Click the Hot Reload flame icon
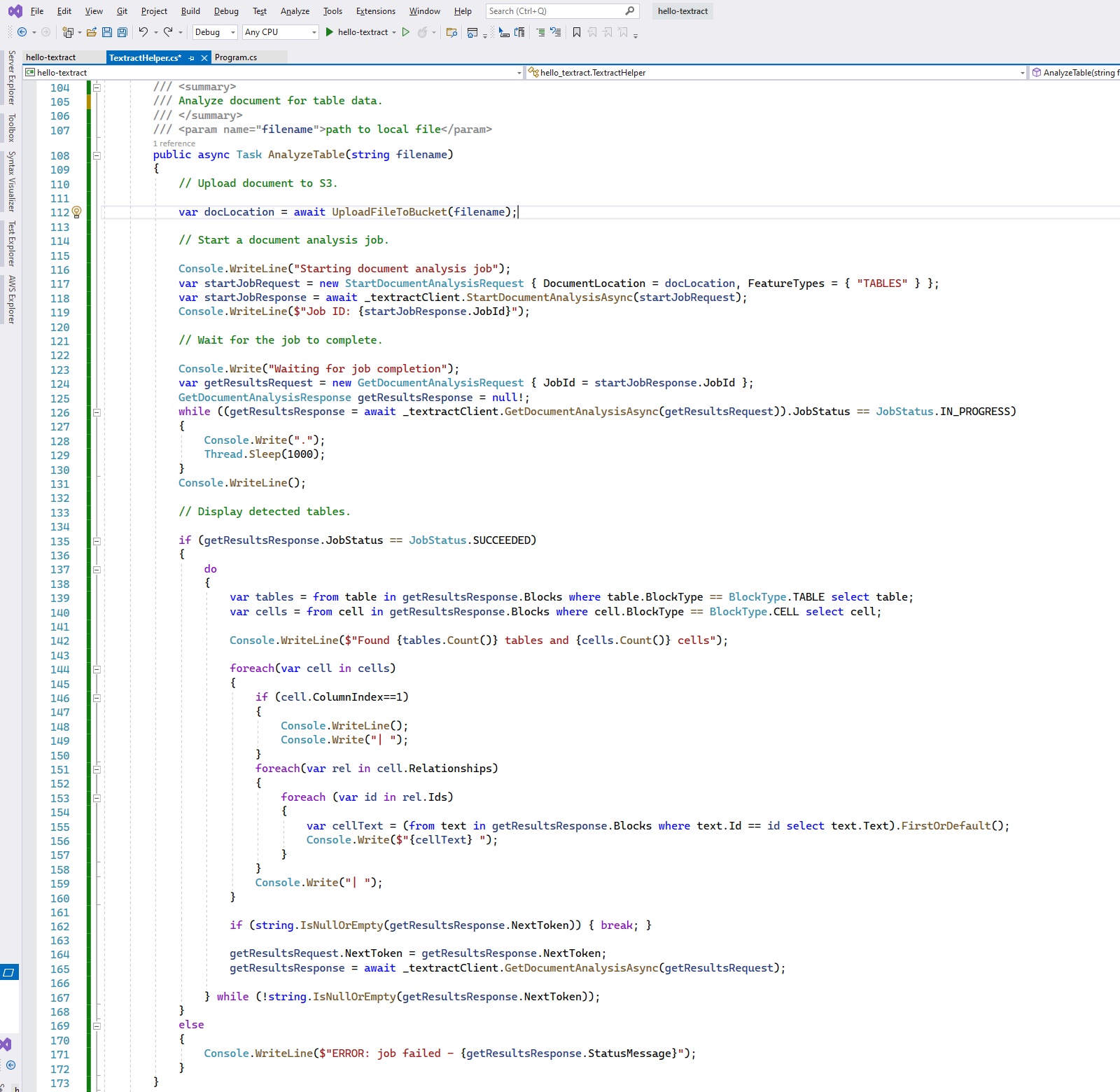1120x1092 pixels. pos(423,32)
